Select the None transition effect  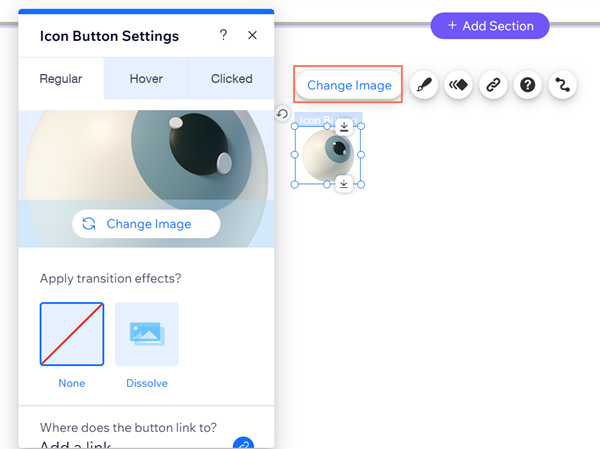[x=72, y=334]
